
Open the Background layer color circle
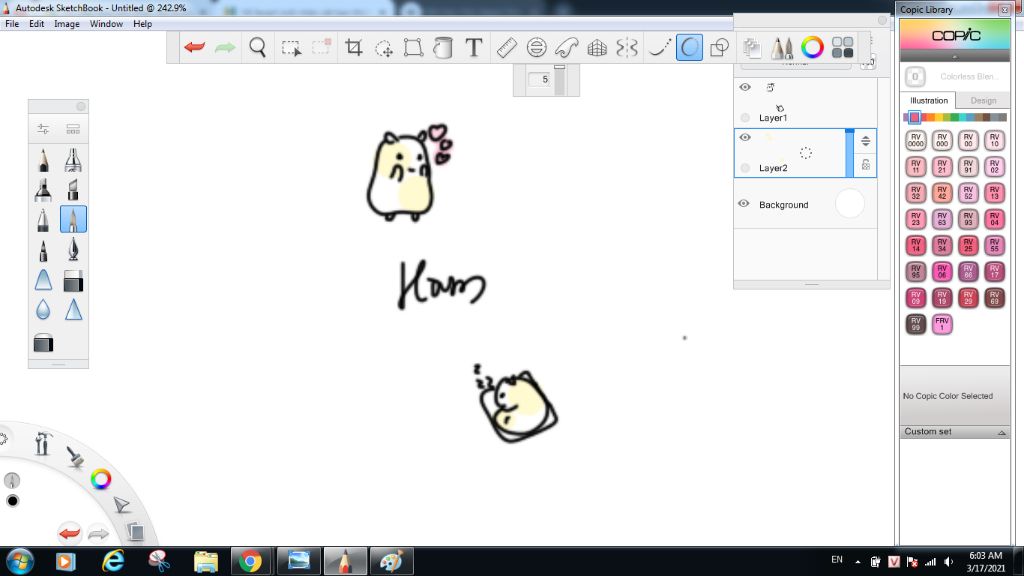click(850, 204)
